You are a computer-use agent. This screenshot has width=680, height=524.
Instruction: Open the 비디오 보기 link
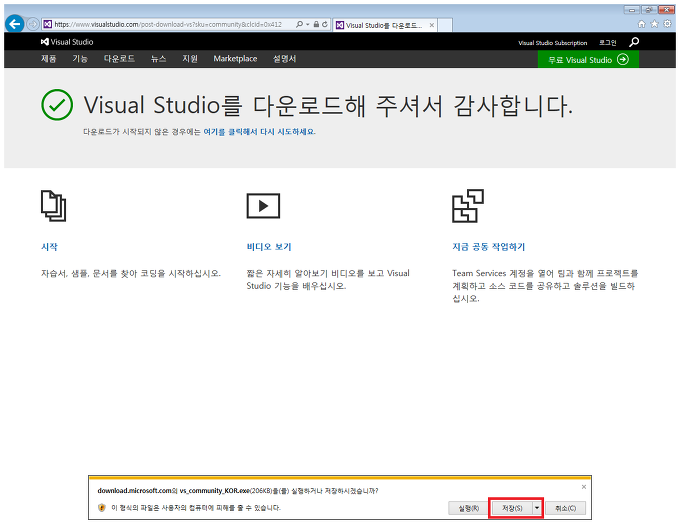tap(269, 247)
